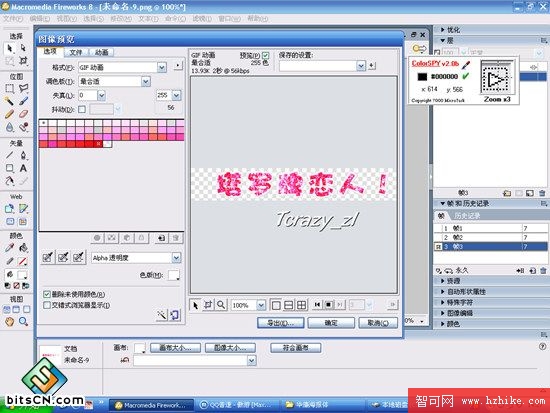Click the Line tool
550x413 pixels.
(9, 155)
